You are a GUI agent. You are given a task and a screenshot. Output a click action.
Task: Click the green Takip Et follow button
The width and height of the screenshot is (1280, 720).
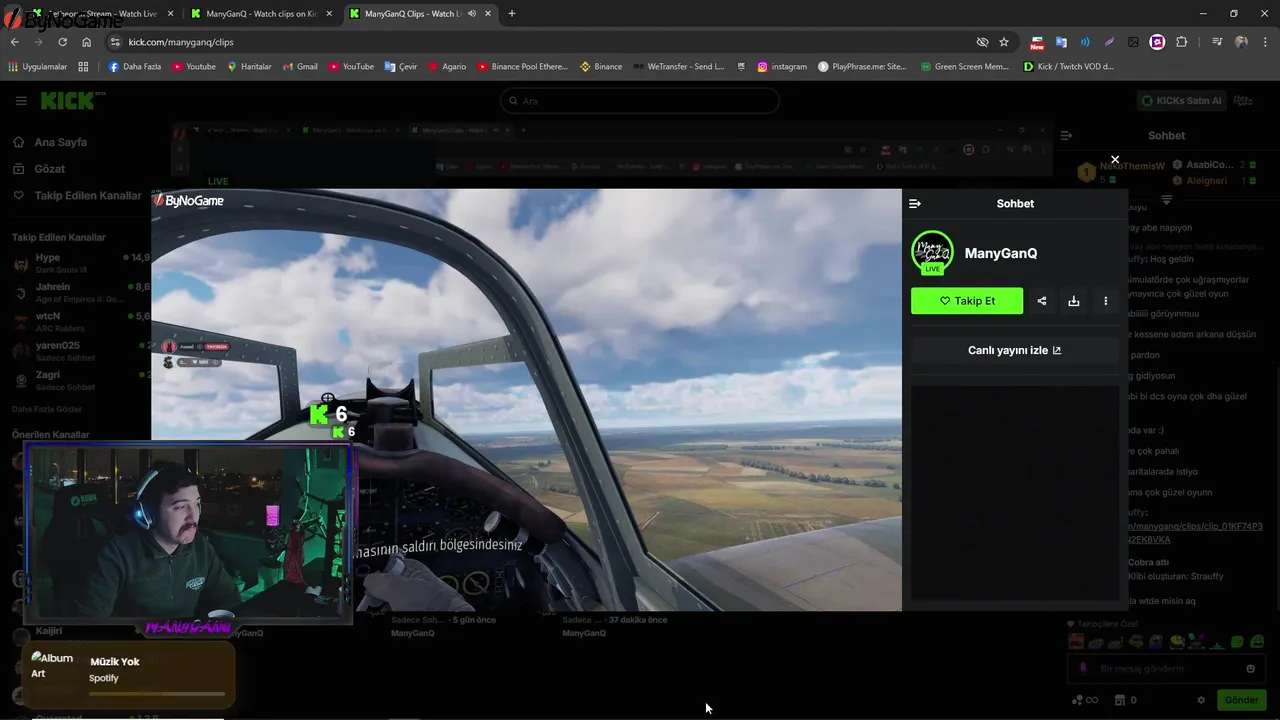point(967,301)
